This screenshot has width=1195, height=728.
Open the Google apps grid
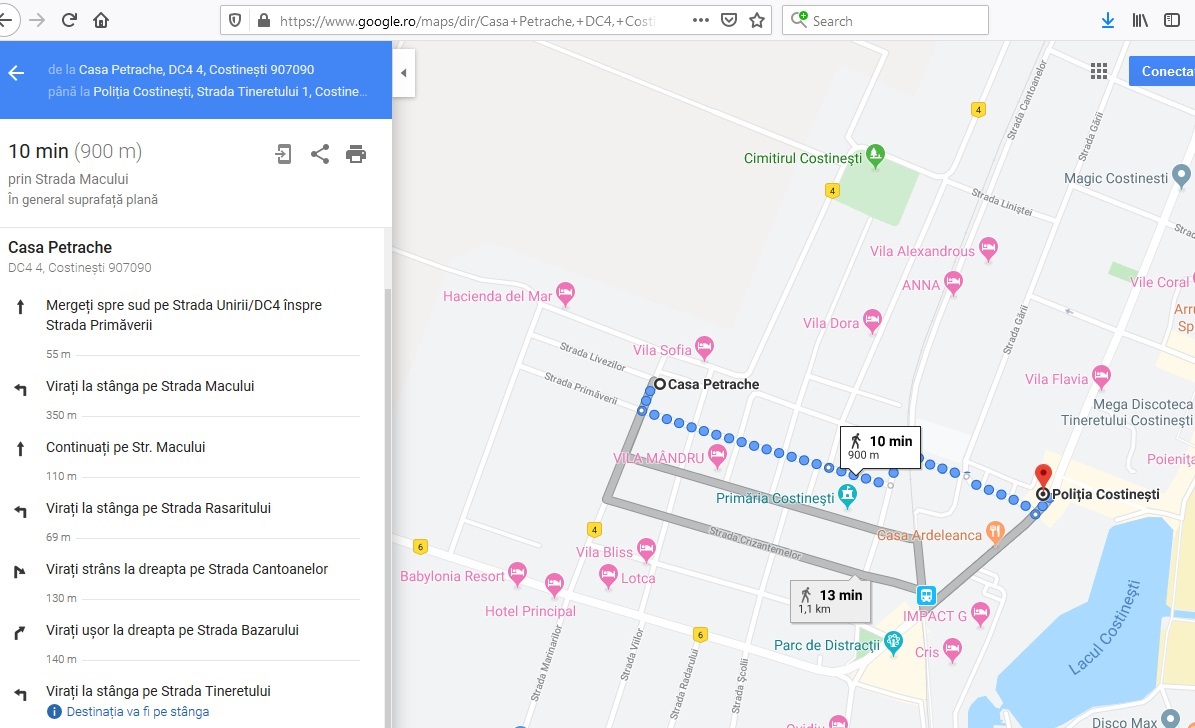pyautogui.click(x=1099, y=71)
